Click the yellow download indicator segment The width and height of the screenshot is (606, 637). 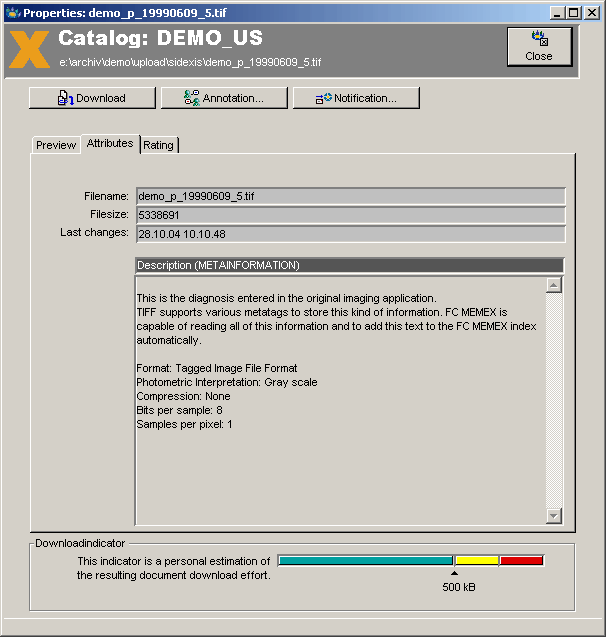tap(477, 561)
